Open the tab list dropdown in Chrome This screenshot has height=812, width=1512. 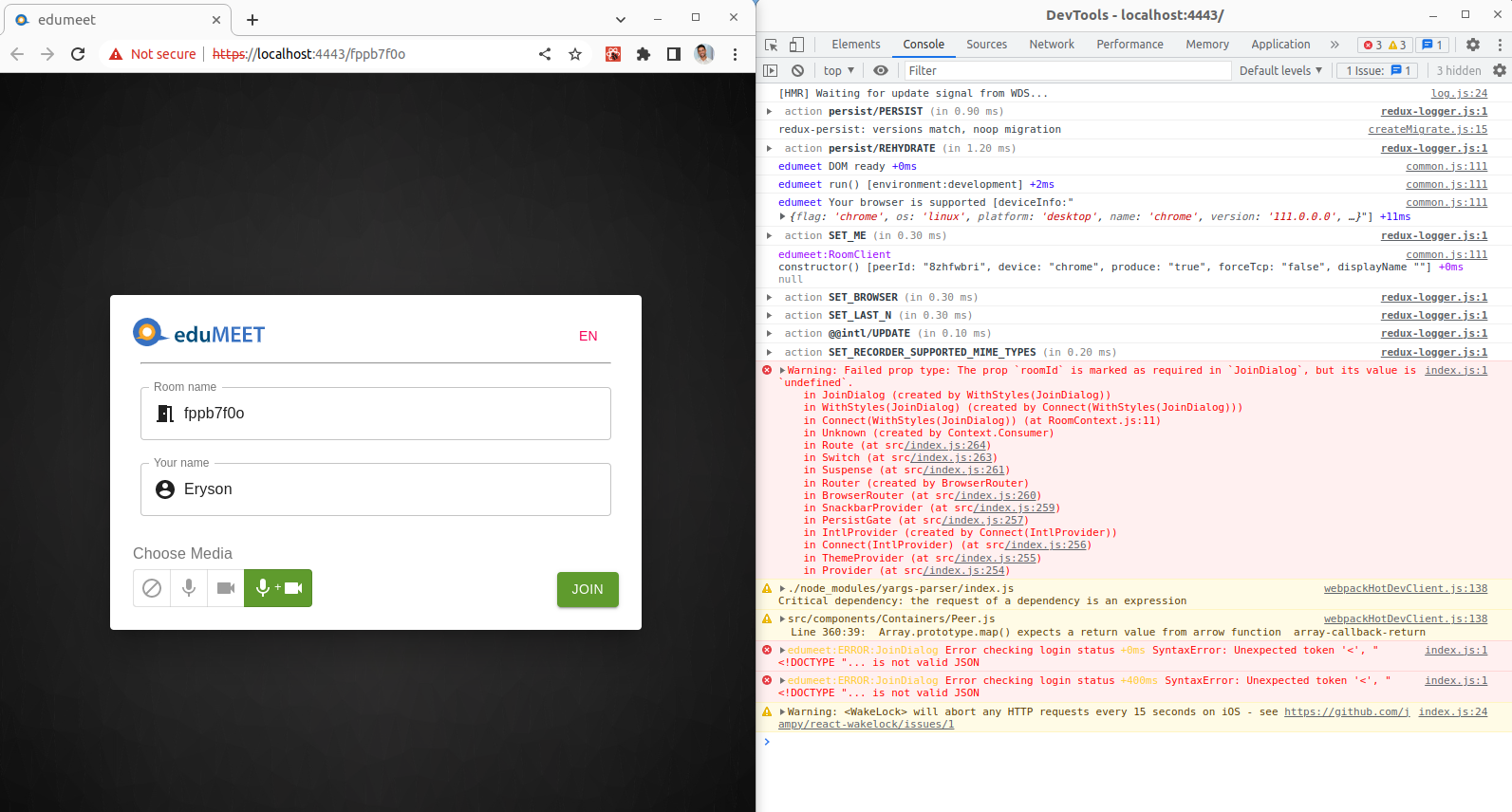point(621,19)
